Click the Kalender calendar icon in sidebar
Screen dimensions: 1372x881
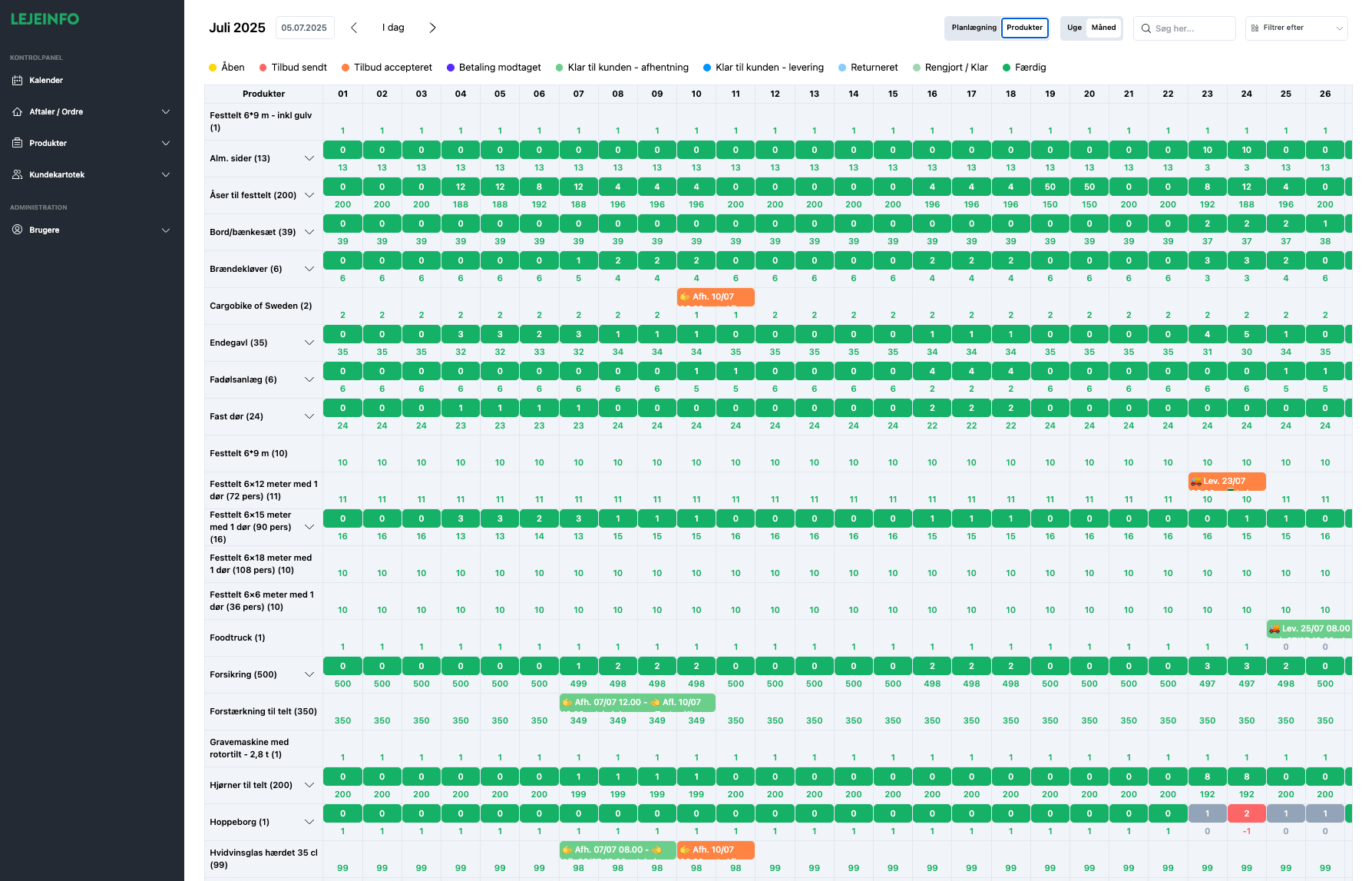click(x=18, y=81)
